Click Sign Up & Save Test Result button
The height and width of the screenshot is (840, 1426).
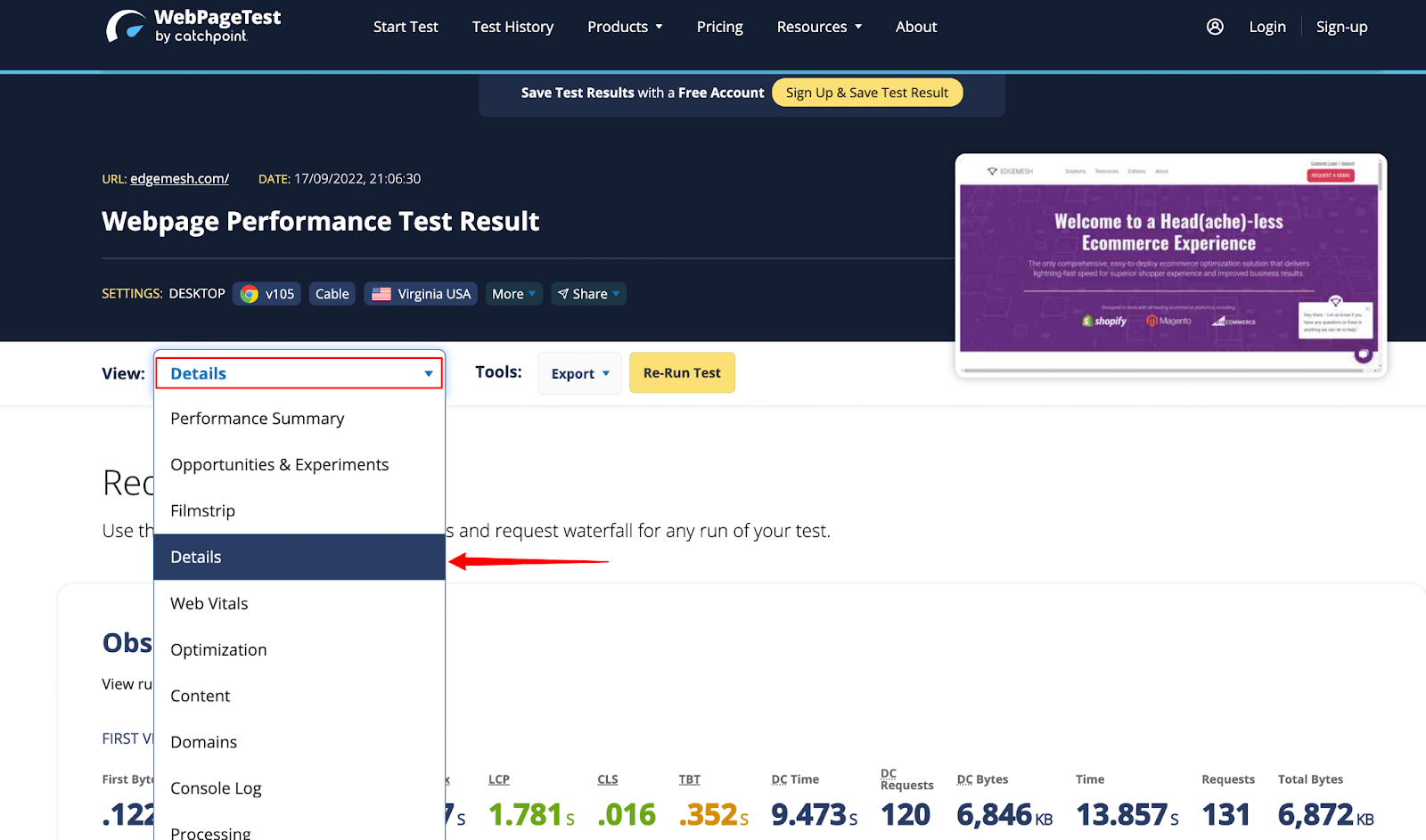(867, 93)
